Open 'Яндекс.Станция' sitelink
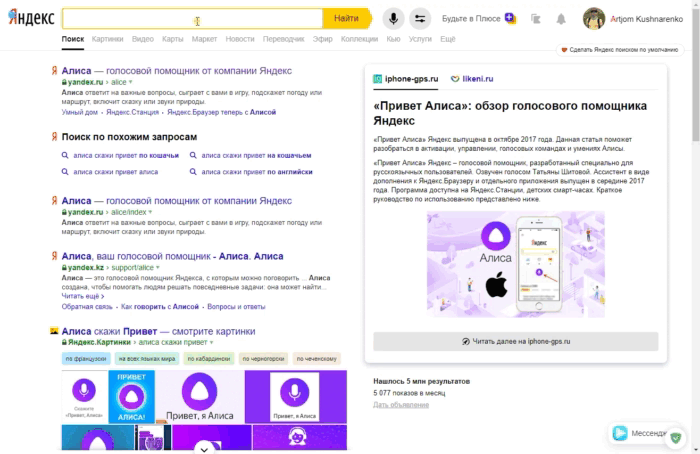Image resolution: width=700 pixels, height=454 pixels. click(133, 112)
